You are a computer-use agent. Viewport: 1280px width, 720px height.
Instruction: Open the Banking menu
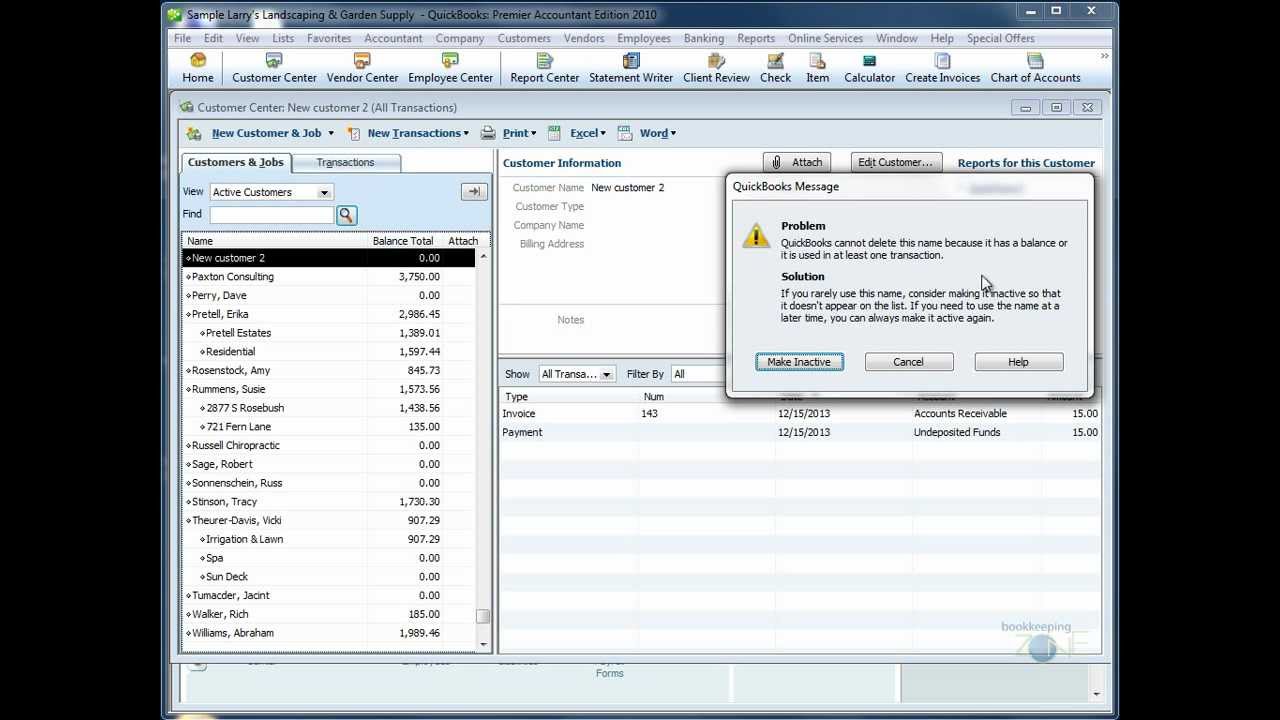pyautogui.click(x=704, y=38)
